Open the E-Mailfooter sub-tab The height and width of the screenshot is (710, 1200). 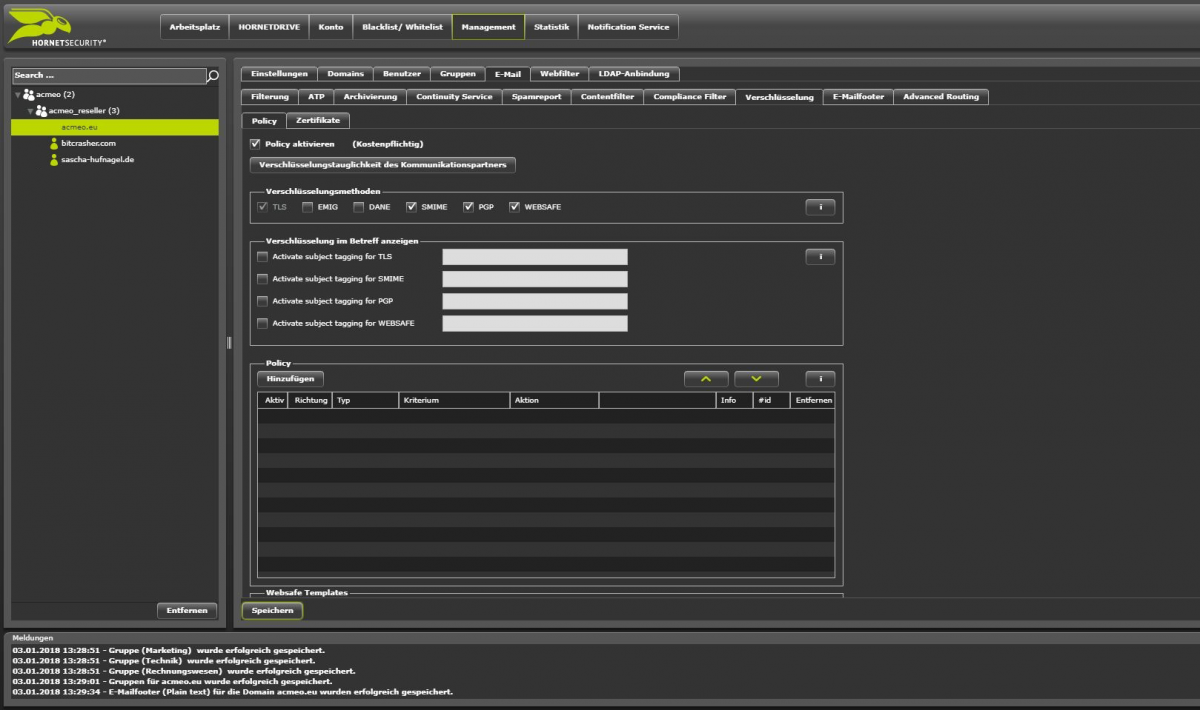pyautogui.click(x=858, y=97)
